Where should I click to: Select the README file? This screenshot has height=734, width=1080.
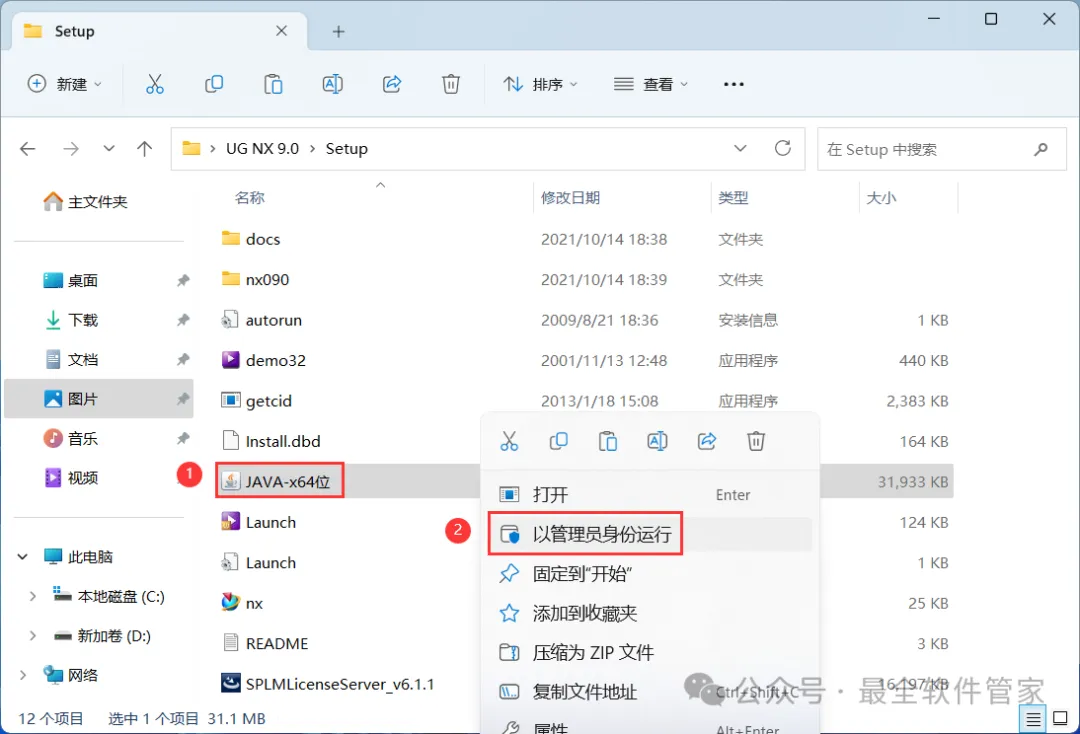265,643
